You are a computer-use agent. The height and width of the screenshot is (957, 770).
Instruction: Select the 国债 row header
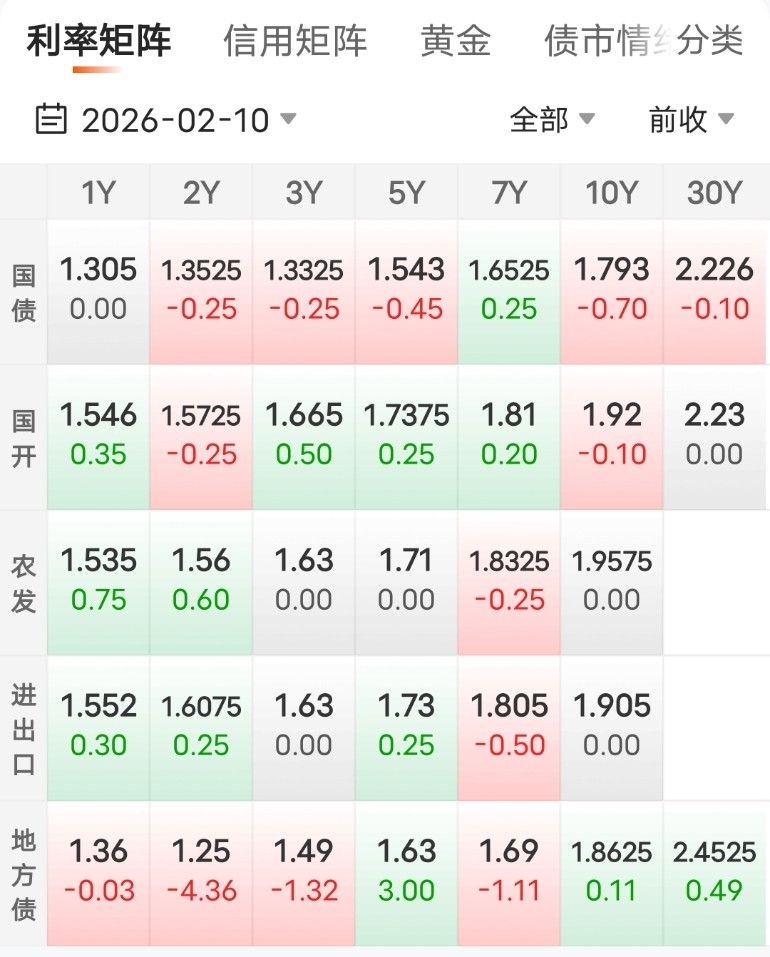24,292
